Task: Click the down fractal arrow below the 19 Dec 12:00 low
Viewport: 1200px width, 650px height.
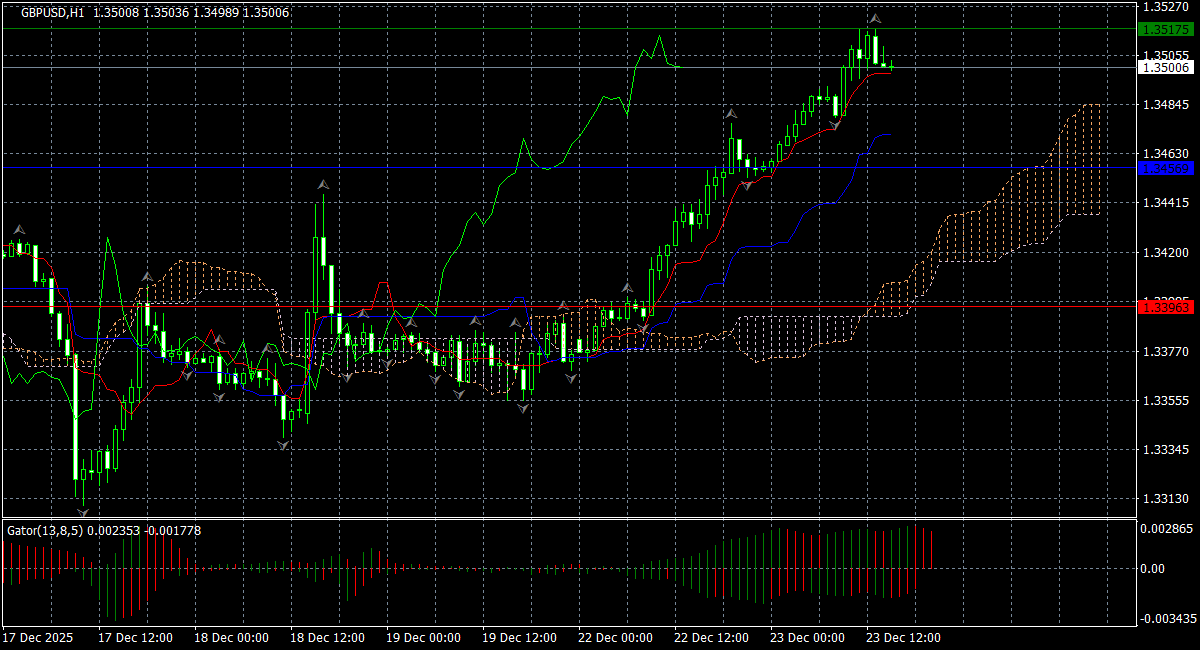Action: tap(525, 408)
